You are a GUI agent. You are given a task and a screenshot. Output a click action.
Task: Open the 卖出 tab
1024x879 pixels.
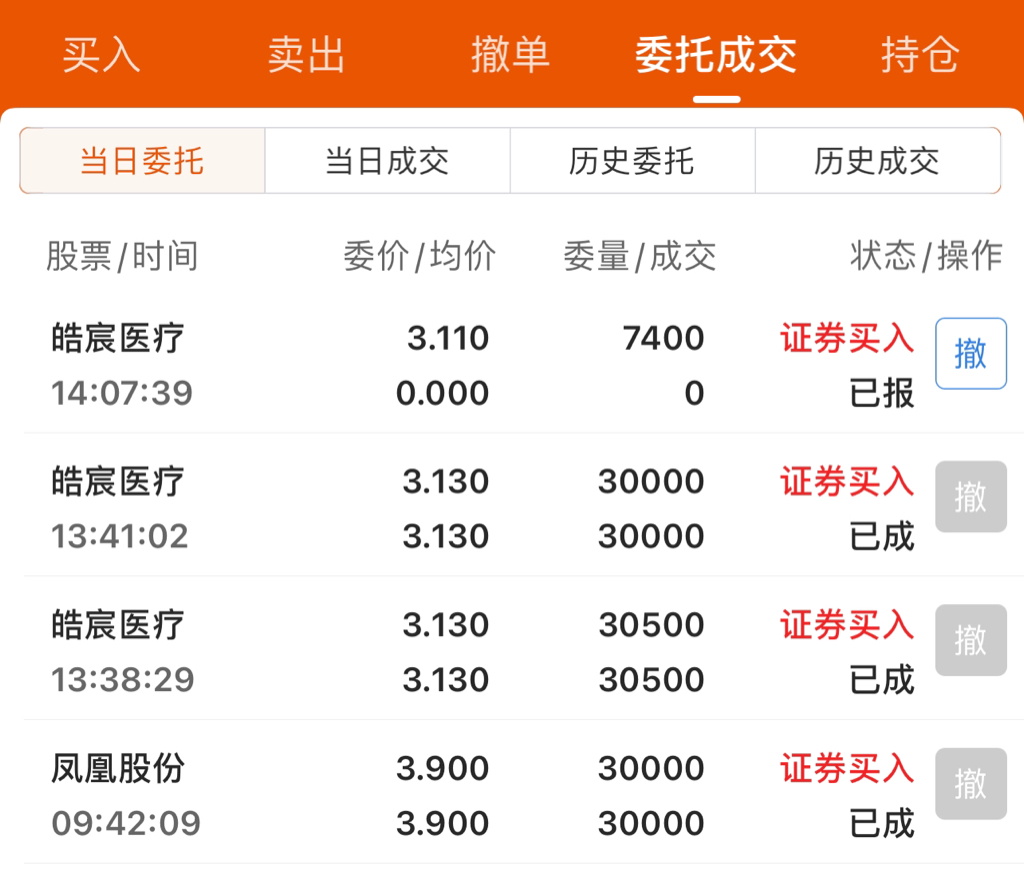pyautogui.click(x=306, y=54)
